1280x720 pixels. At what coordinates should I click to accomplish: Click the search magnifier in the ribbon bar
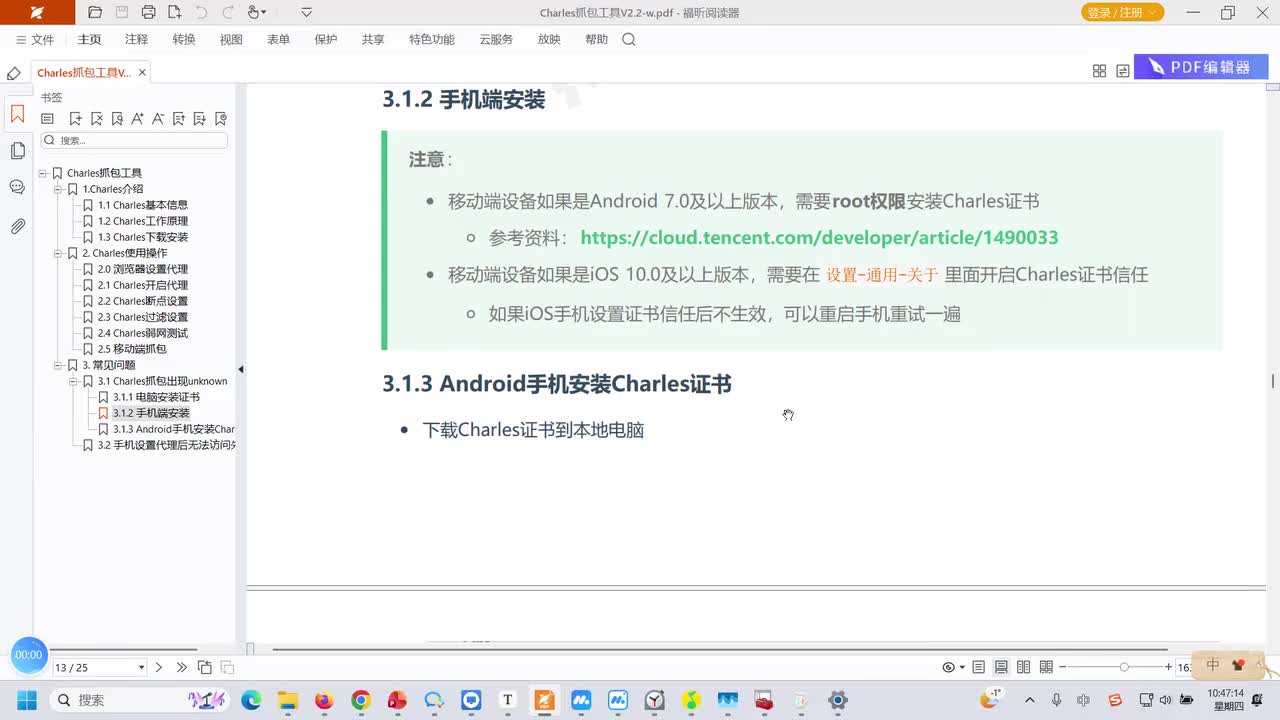point(629,40)
